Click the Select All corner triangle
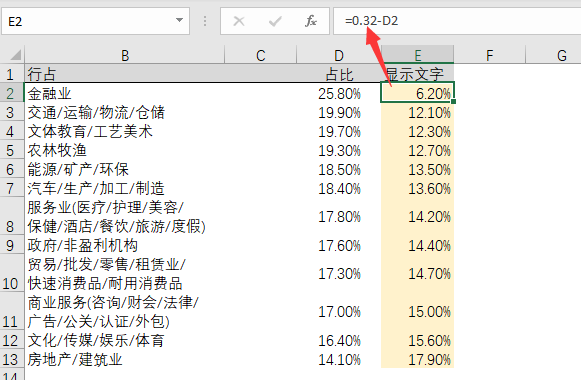This screenshot has height=380, width=581. click(15, 55)
